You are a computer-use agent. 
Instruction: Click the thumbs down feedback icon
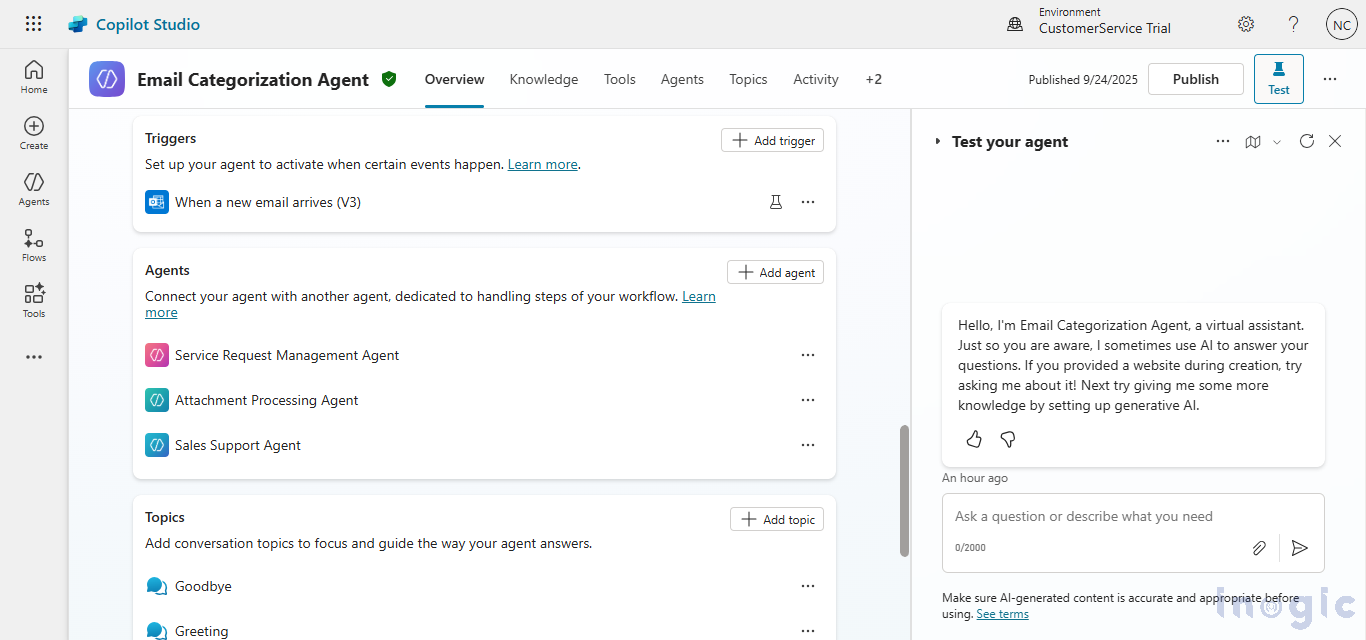tap(1008, 439)
